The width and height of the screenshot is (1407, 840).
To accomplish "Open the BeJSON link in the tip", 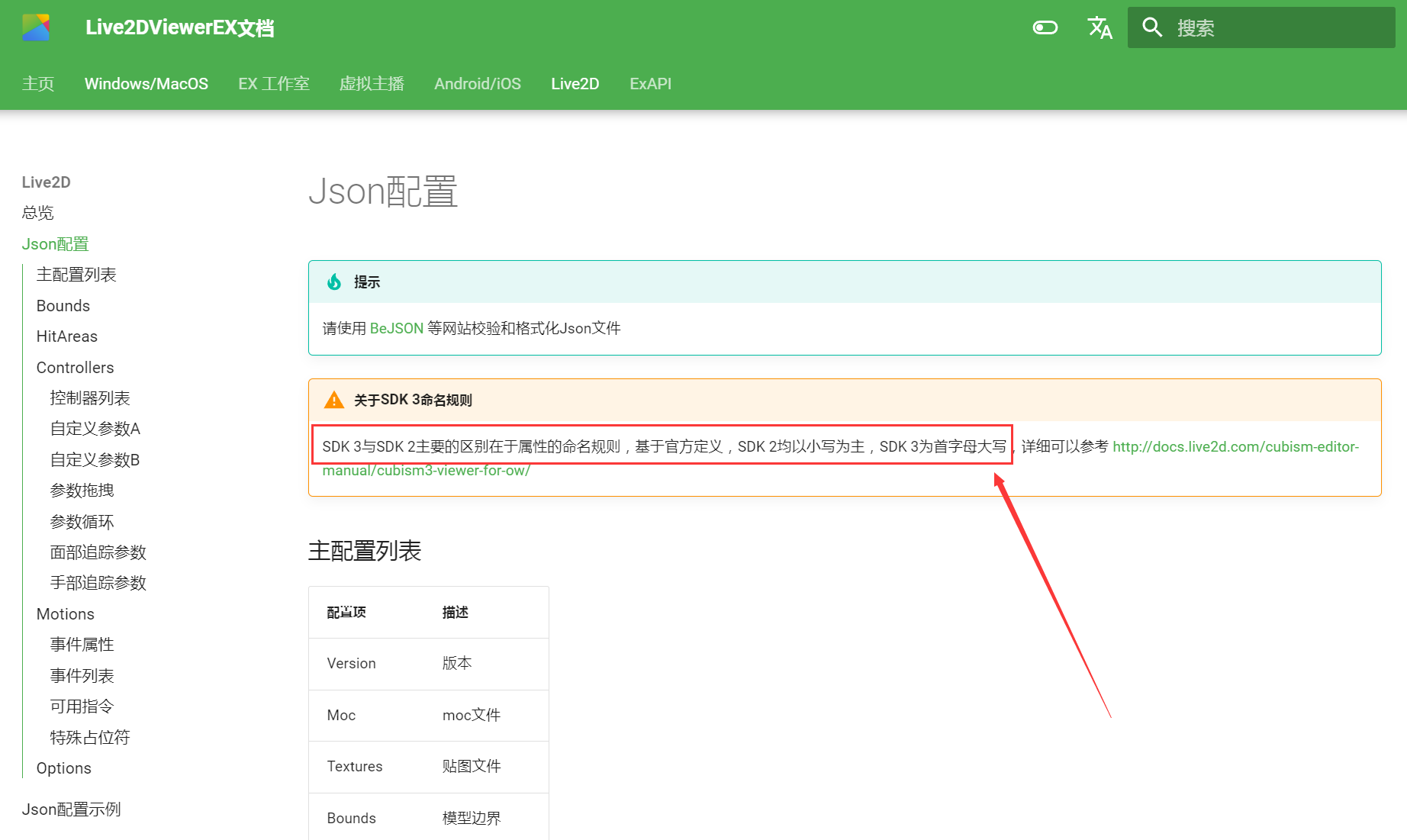I will (x=397, y=328).
